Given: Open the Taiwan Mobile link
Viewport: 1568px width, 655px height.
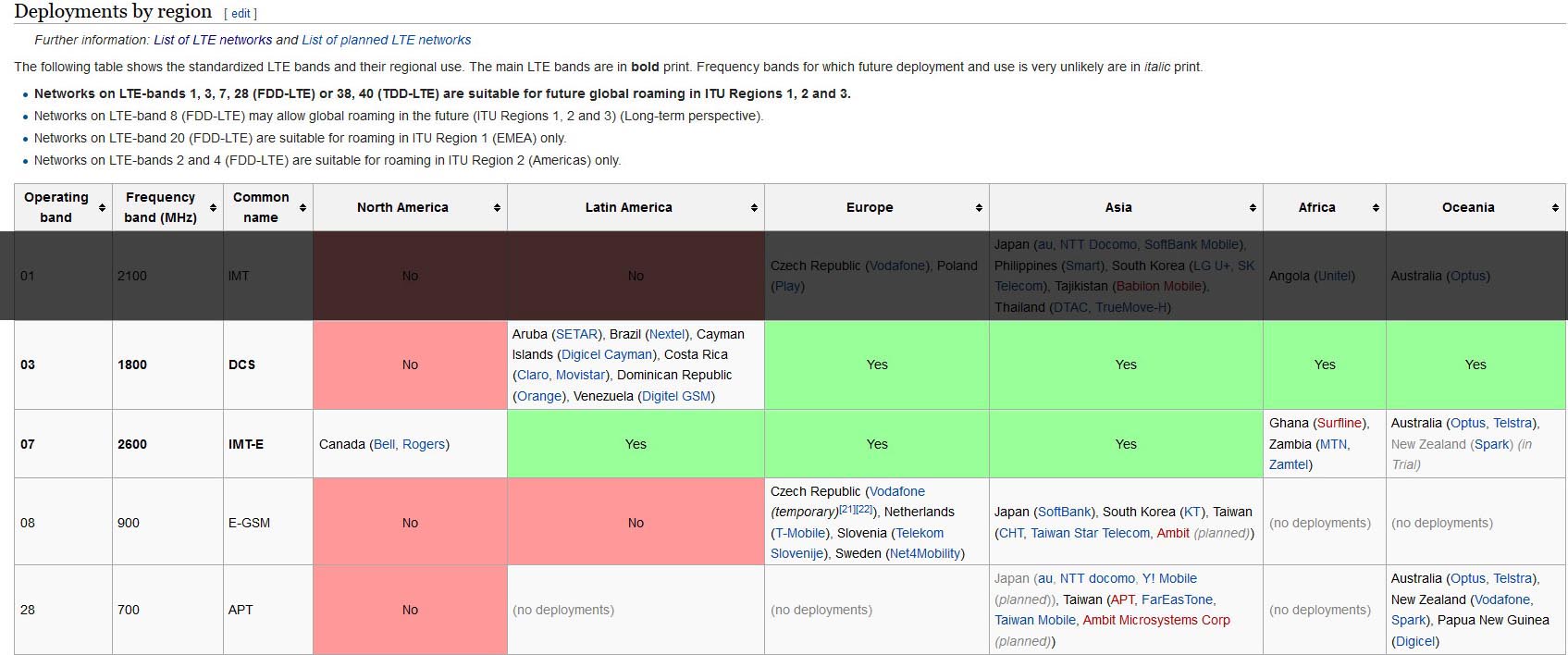Looking at the screenshot, I should coord(1035,620).
